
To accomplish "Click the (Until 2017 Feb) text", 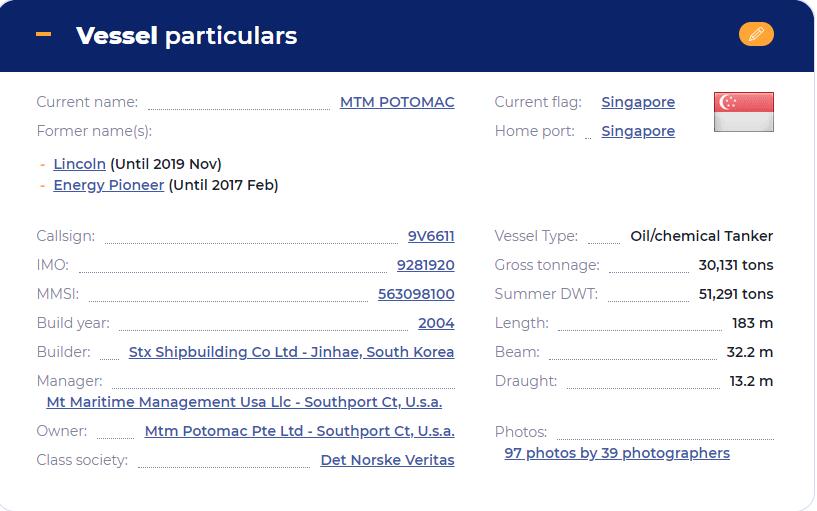I will point(224,185).
